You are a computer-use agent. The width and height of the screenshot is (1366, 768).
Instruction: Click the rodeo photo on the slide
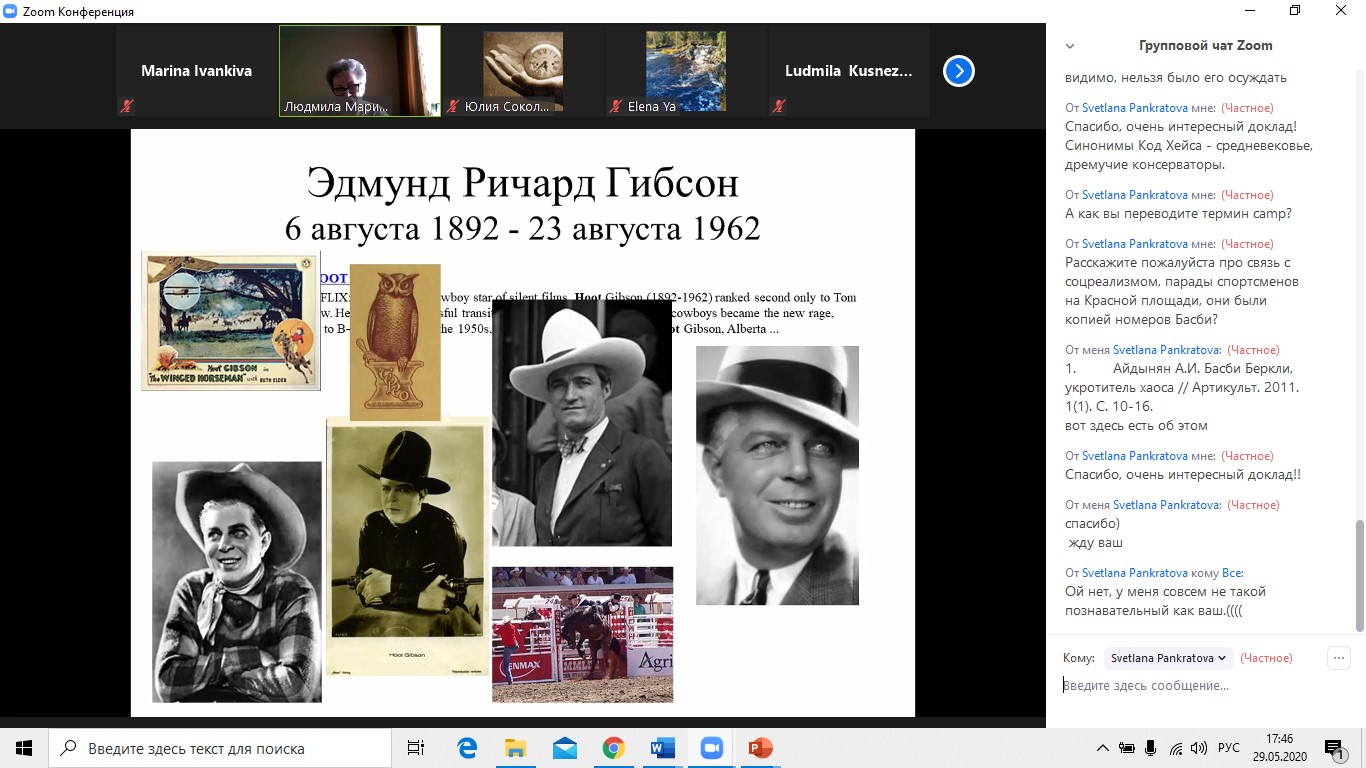pyautogui.click(x=582, y=634)
